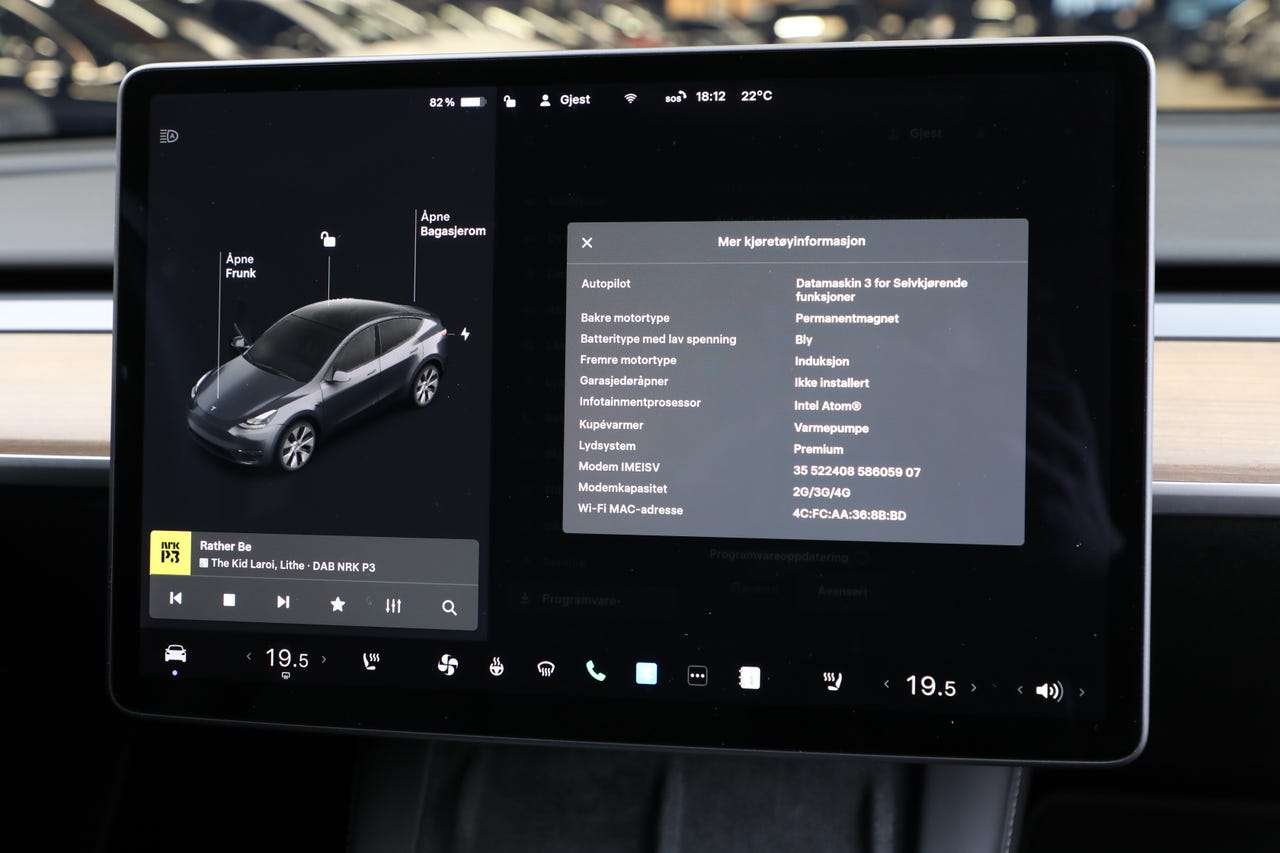Tap the passenger temperature 19.5 value
The height and width of the screenshot is (853, 1280).
tap(930, 686)
